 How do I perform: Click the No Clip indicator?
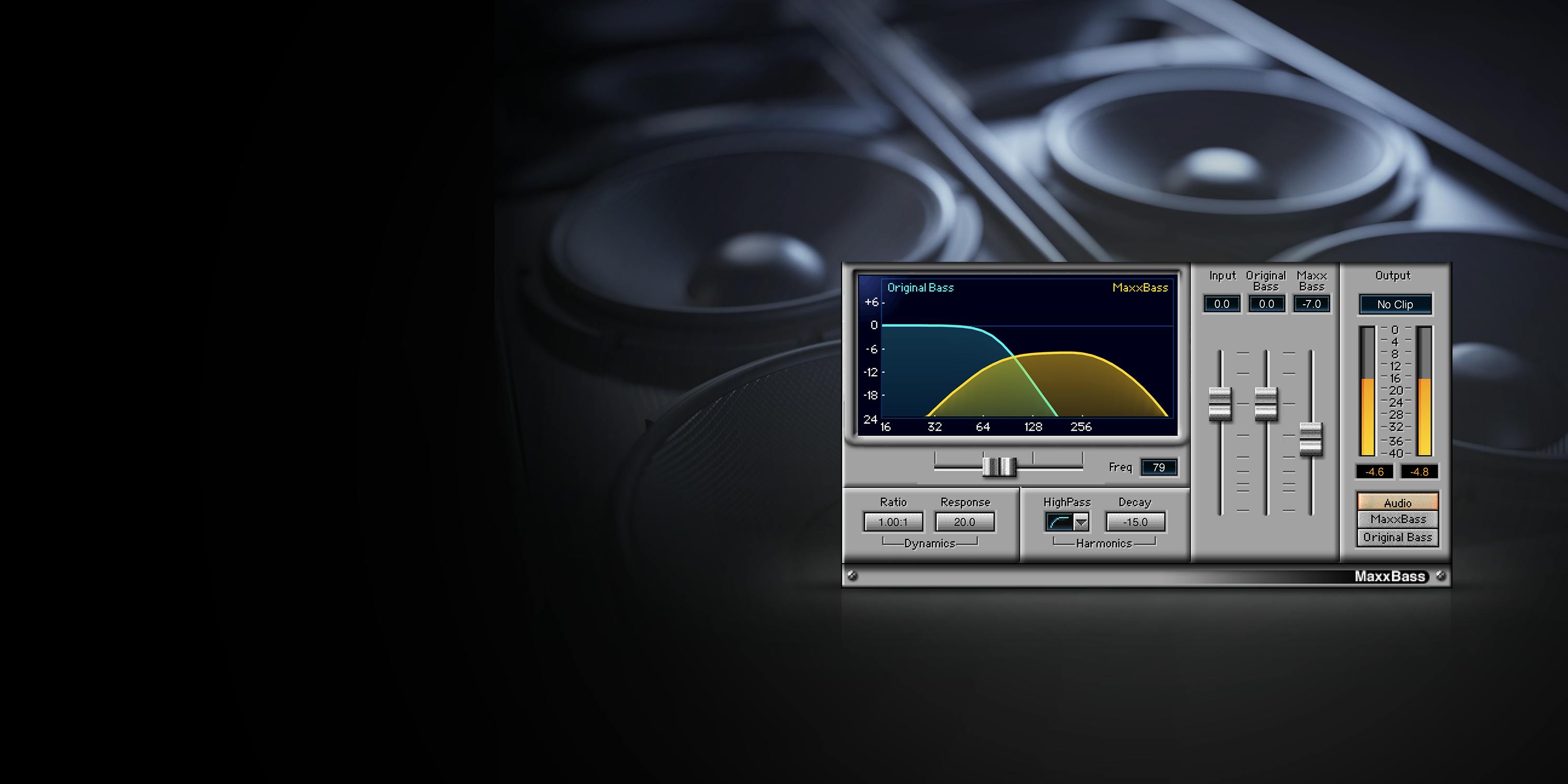(x=1395, y=304)
